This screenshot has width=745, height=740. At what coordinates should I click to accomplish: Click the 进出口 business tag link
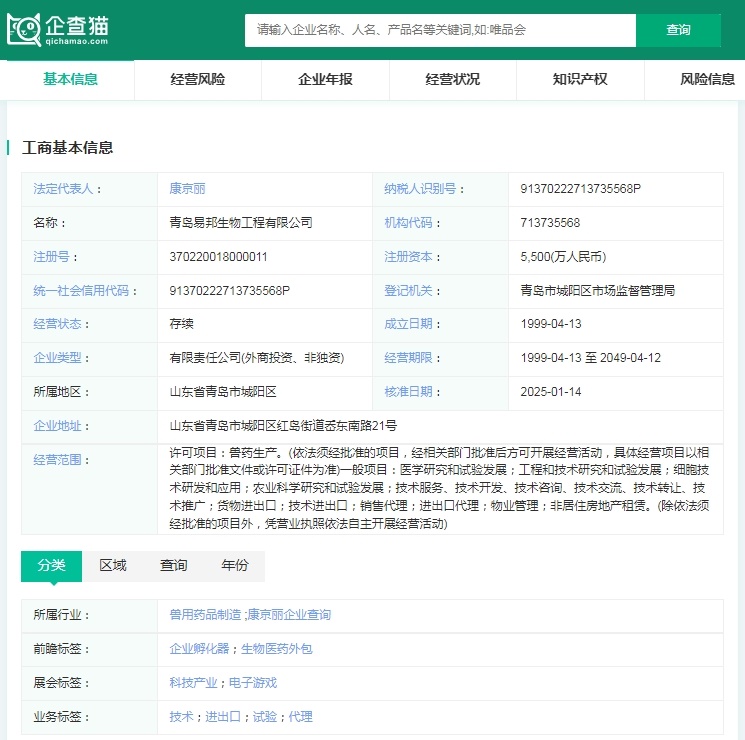coord(222,717)
